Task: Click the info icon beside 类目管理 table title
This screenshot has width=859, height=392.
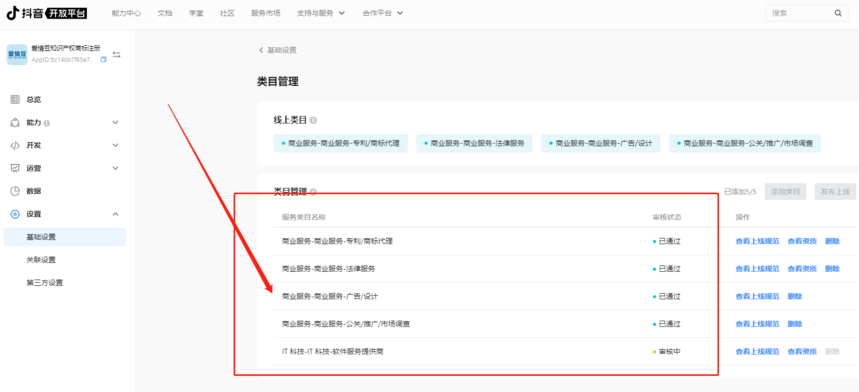Action: pyautogui.click(x=313, y=192)
